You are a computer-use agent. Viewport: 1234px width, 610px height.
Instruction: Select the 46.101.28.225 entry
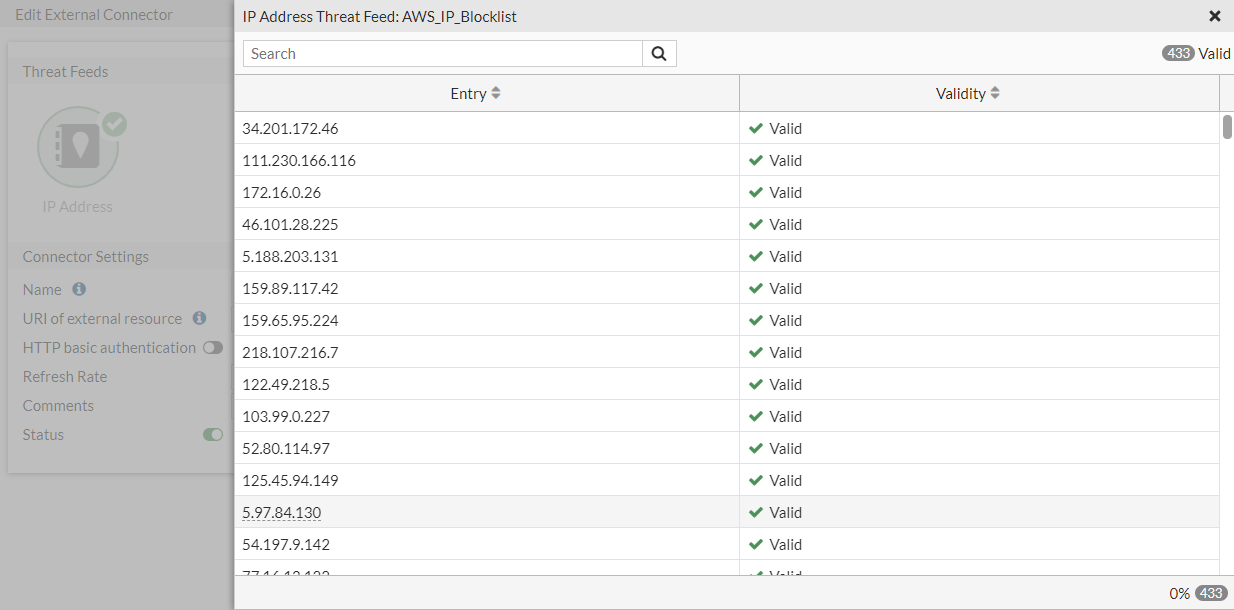[290, 225]
